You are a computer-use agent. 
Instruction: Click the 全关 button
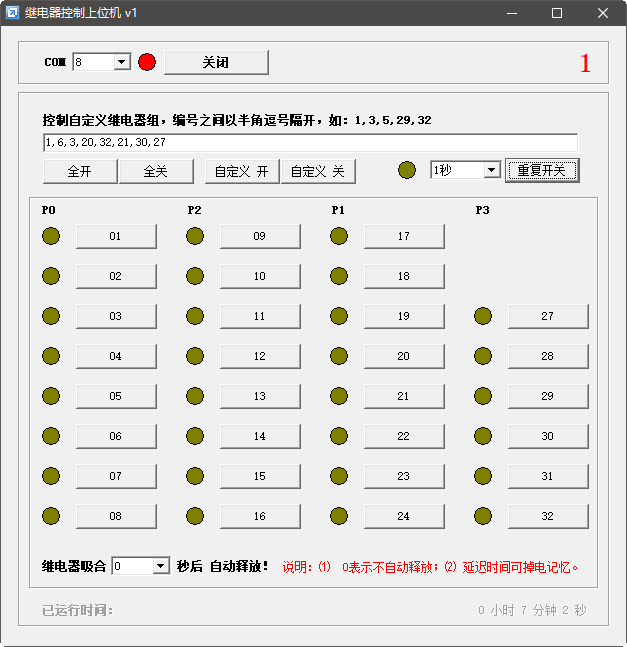156,171
